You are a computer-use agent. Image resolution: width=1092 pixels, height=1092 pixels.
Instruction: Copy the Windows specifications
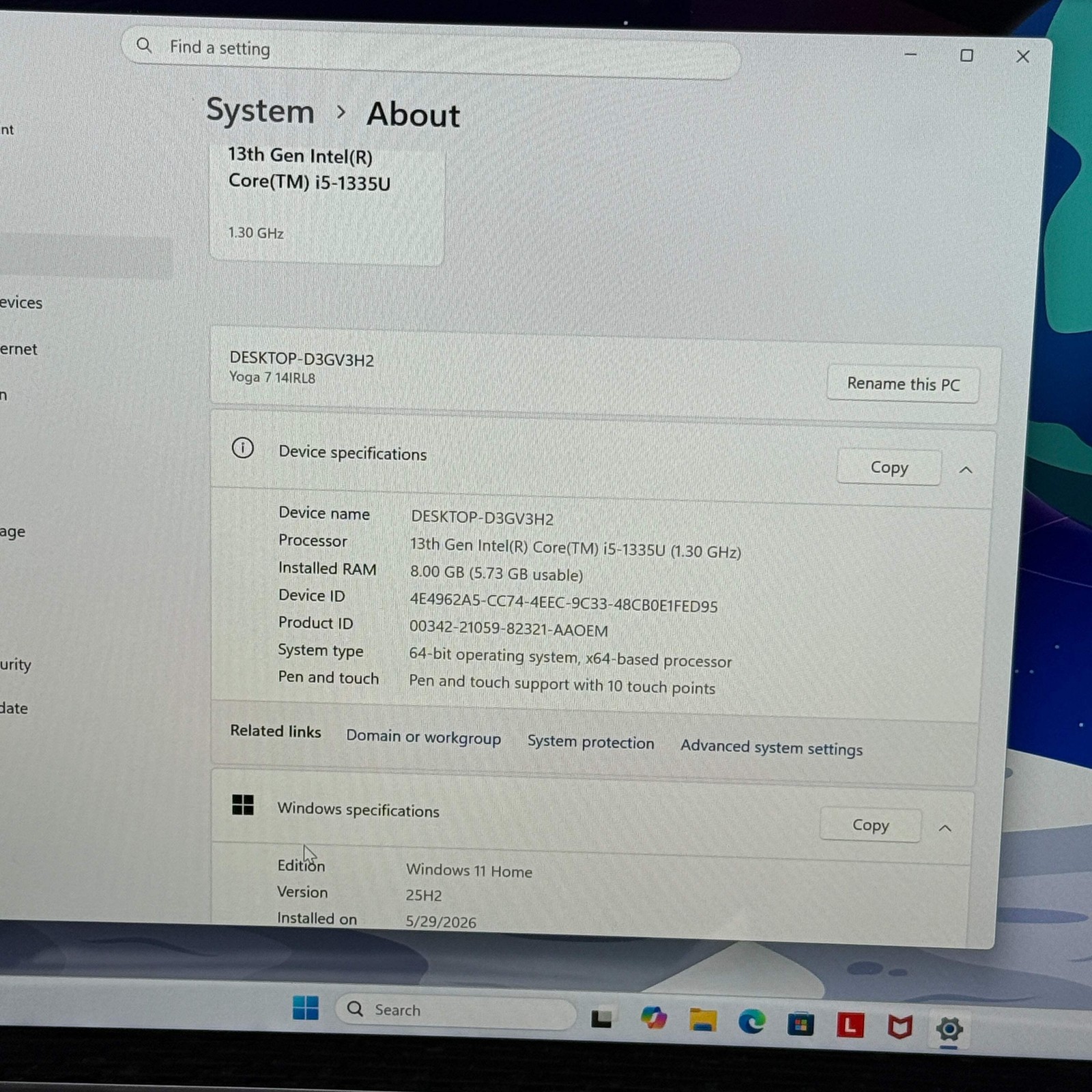tap(870, 825)
